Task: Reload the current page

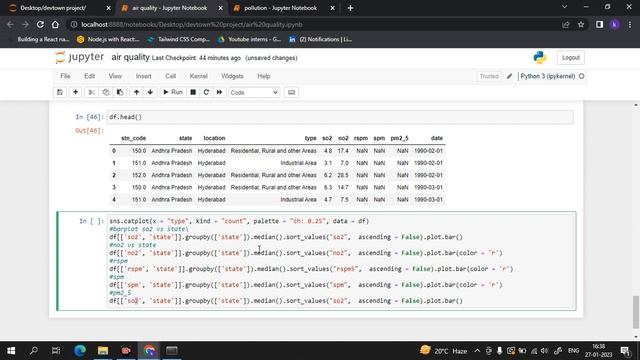Action: pyautogui.click(x=40, y=24)
